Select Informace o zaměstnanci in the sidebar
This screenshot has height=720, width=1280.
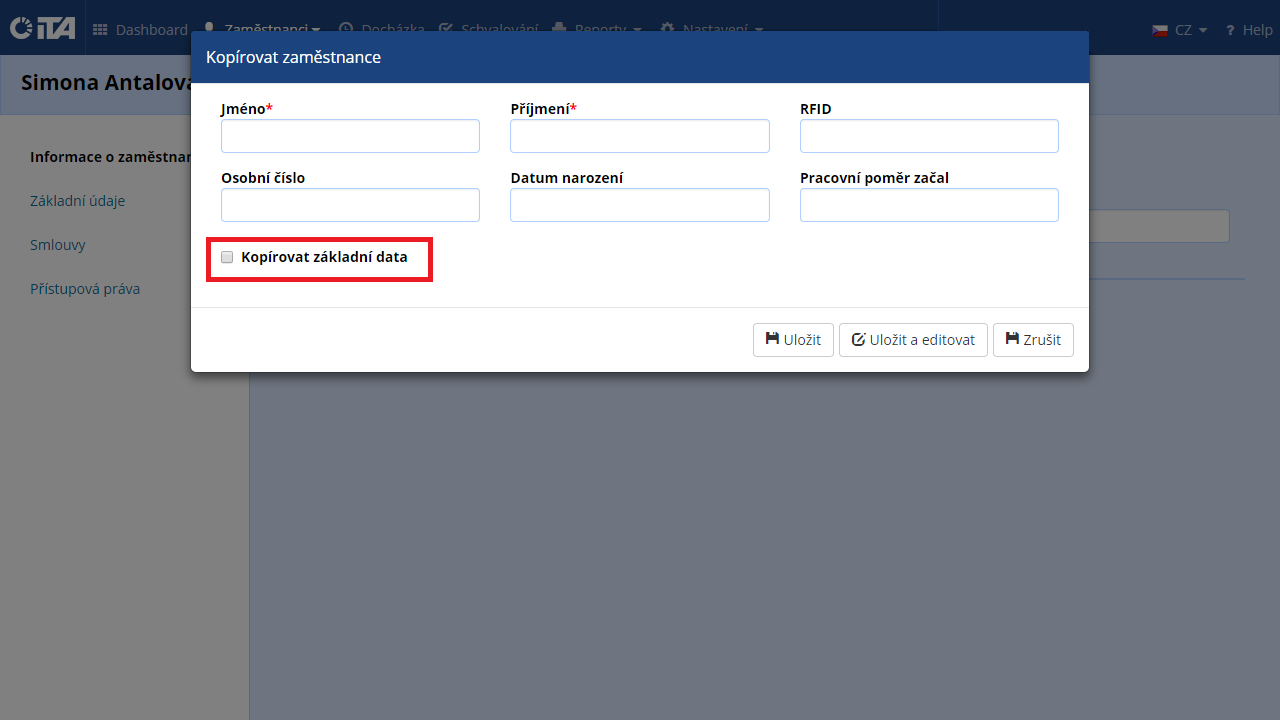pyautogui.click(x=110, y=157)
